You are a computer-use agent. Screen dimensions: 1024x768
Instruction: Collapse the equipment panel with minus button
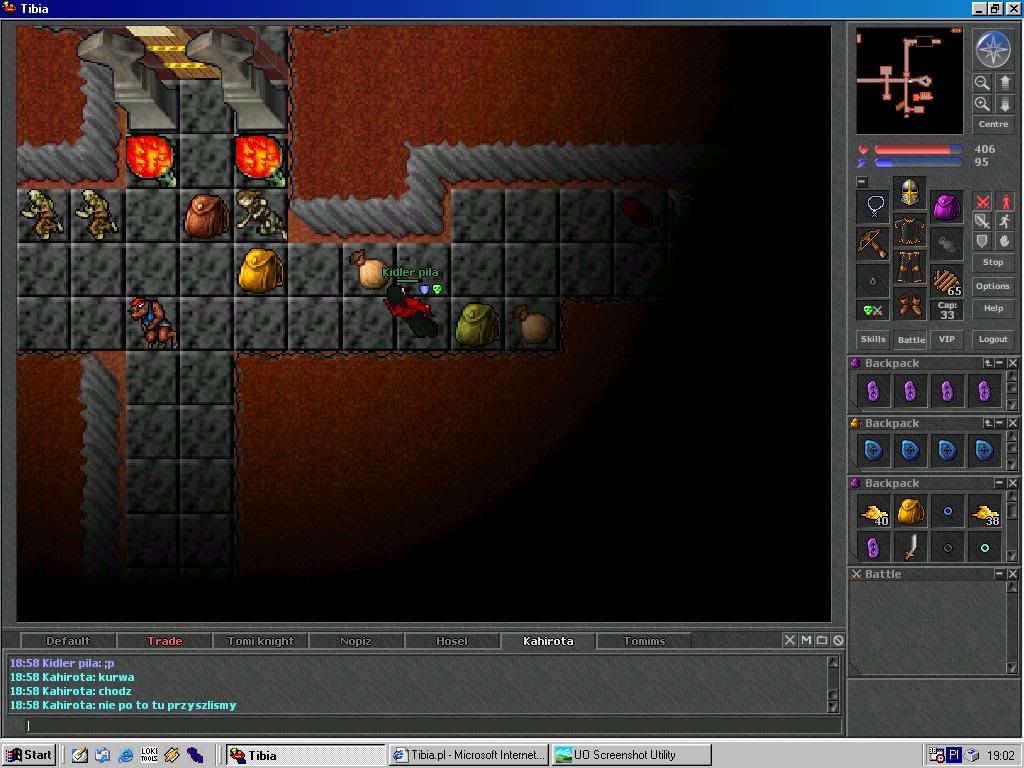tap(862, 182)
